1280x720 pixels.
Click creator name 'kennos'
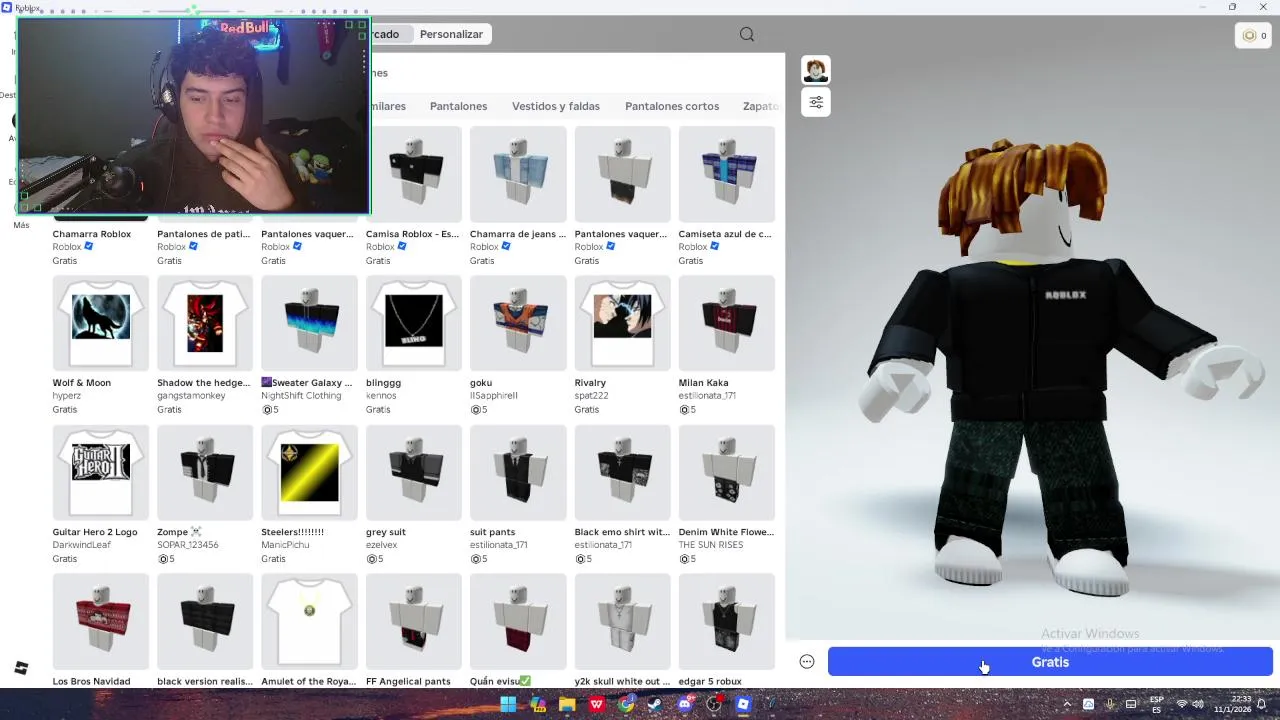(381, 396)
